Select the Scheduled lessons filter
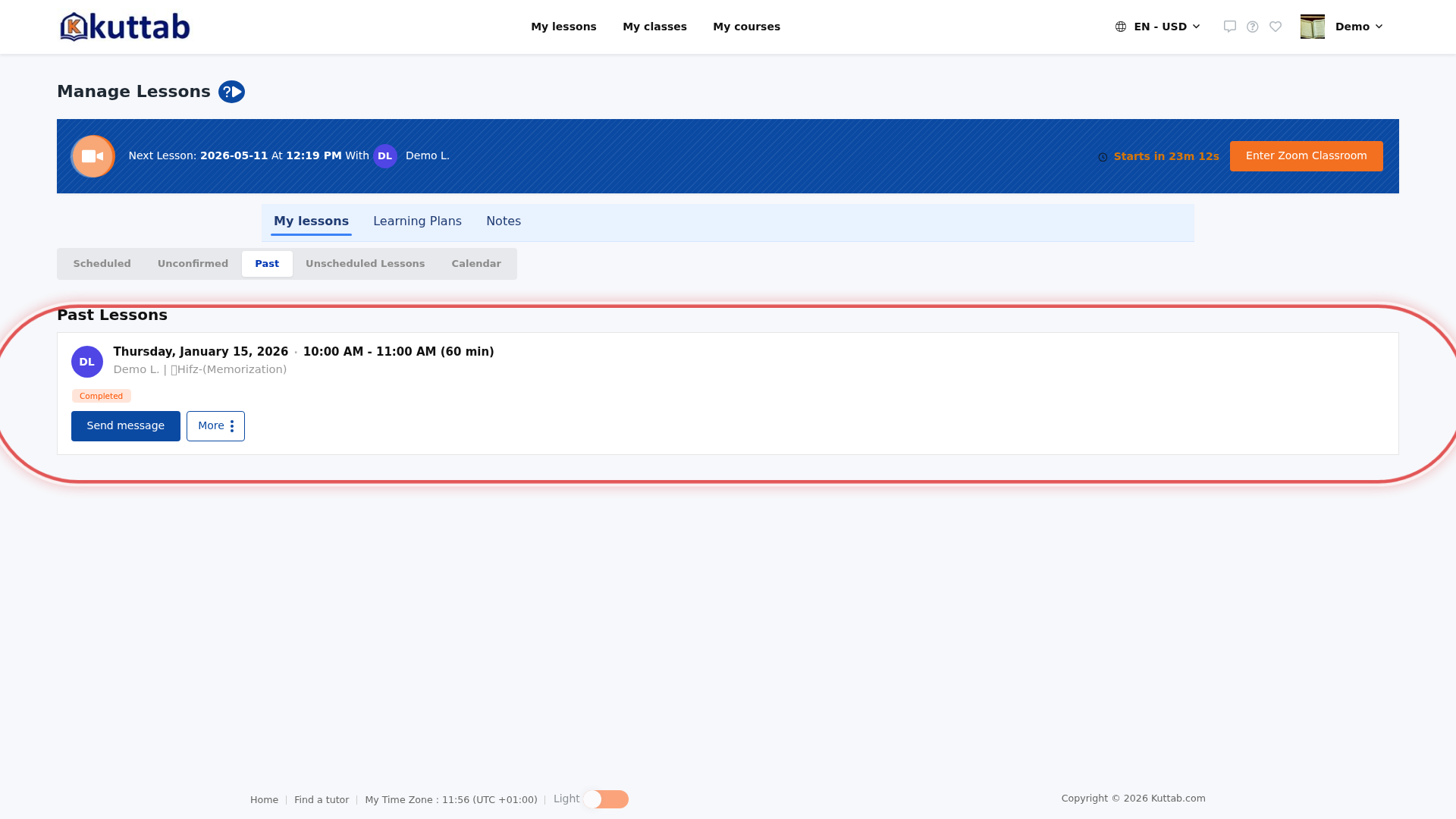This screenshot has width=1456, height=819. pyautogui.click(x=102, y=264)
